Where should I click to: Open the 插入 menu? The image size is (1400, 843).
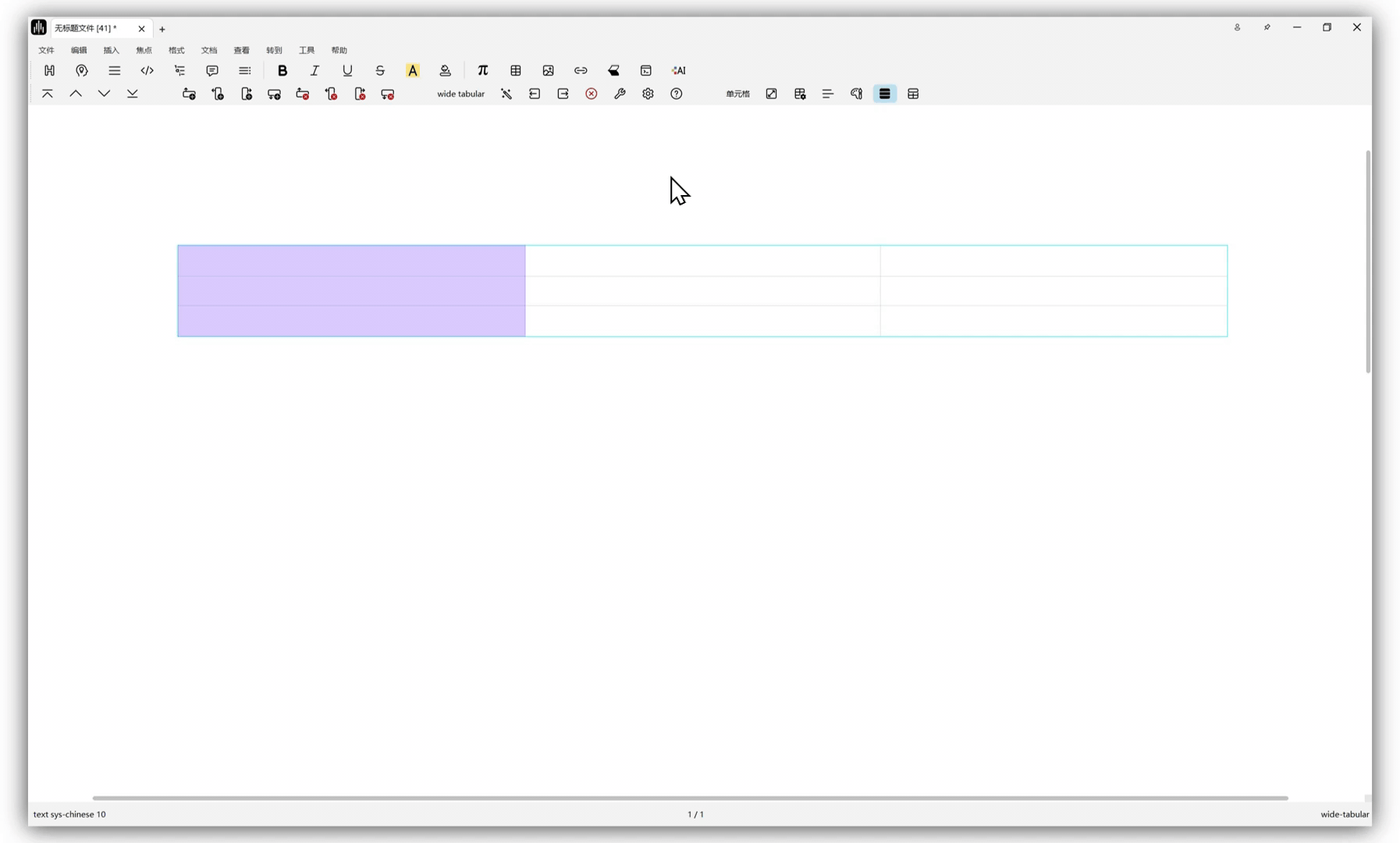click(112, 50)
